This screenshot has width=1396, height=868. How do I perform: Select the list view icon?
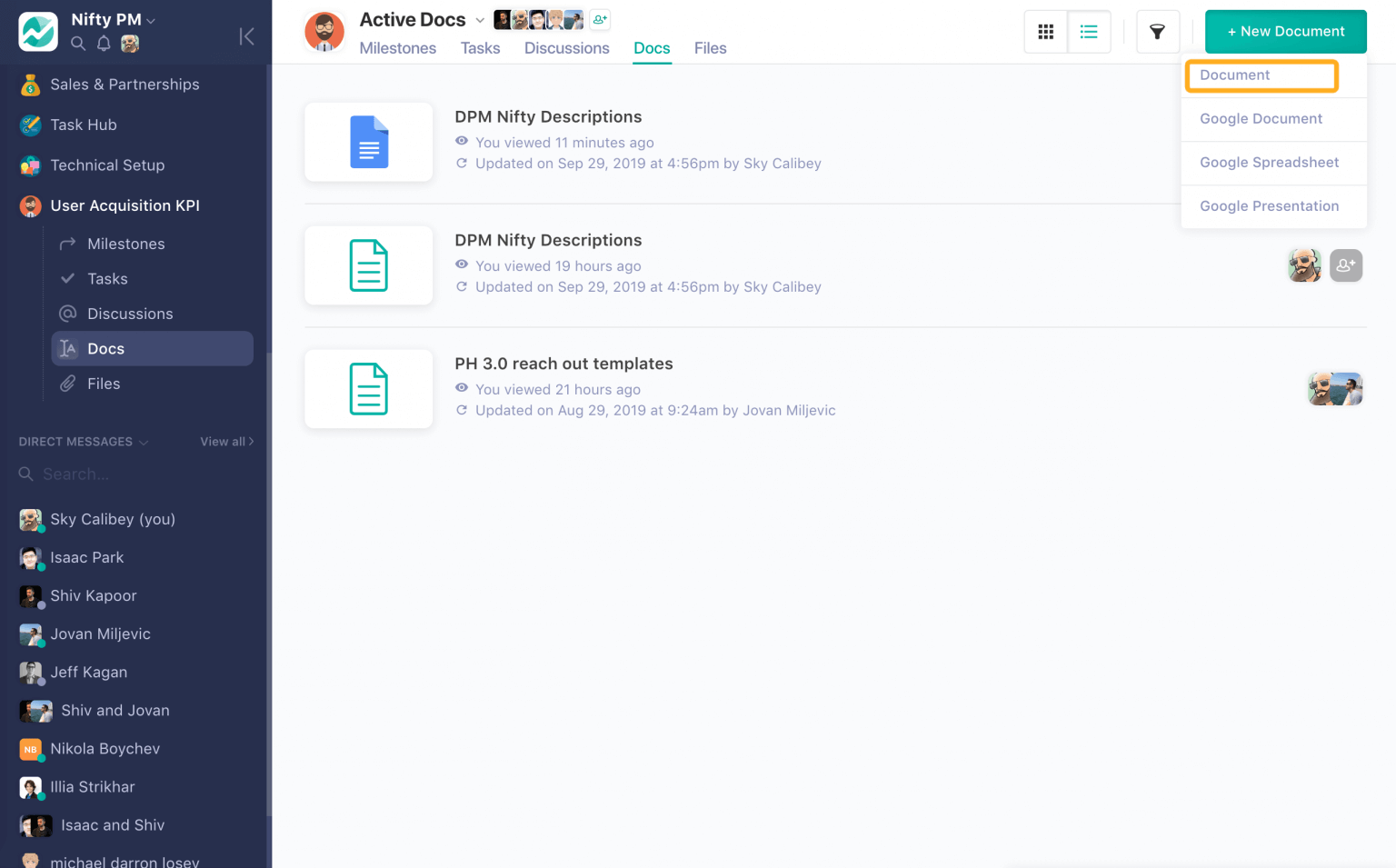click(1089, 31)
